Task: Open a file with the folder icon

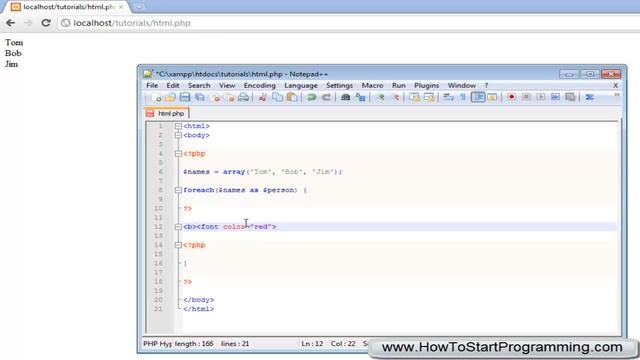Action: (x=171, y=97)
